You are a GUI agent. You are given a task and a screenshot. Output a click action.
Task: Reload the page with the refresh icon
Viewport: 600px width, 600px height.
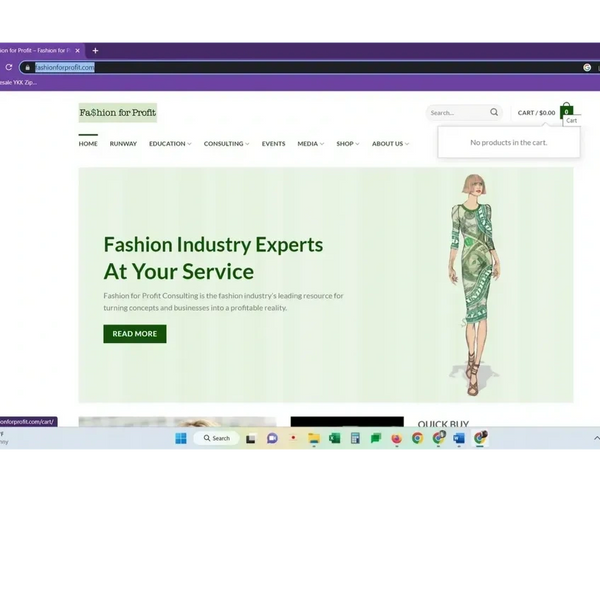[x=9, y=67]
